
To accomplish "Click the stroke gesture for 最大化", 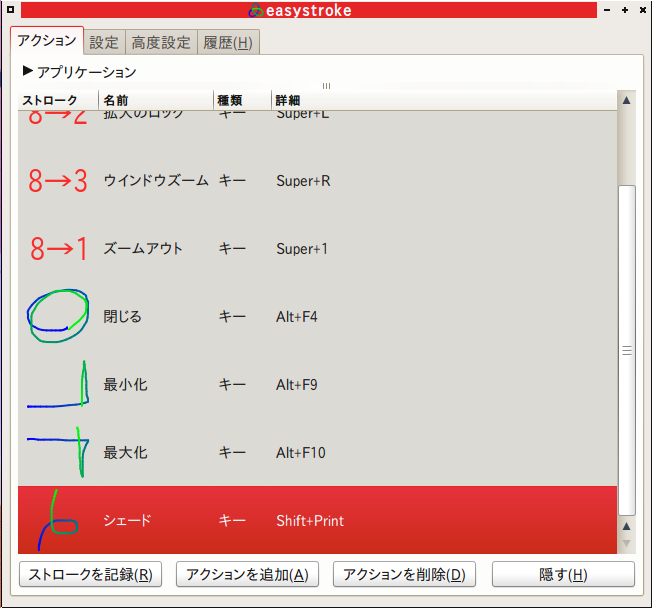I will point(58,452).
